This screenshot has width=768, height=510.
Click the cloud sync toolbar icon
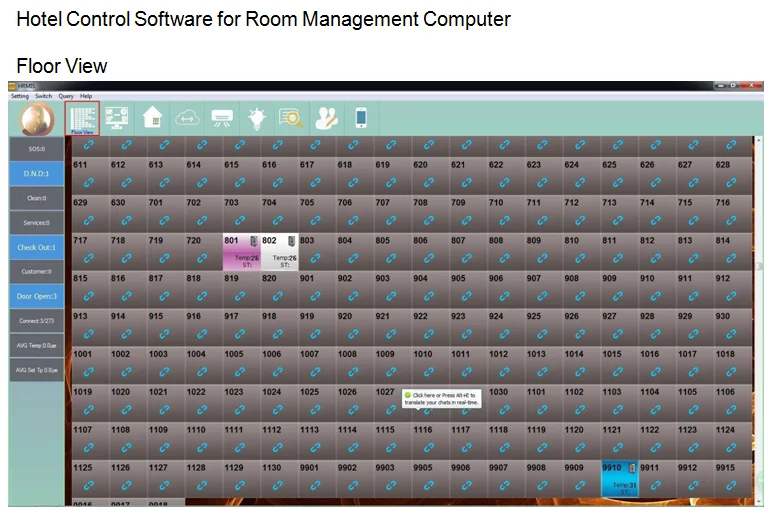pos(187,118)
